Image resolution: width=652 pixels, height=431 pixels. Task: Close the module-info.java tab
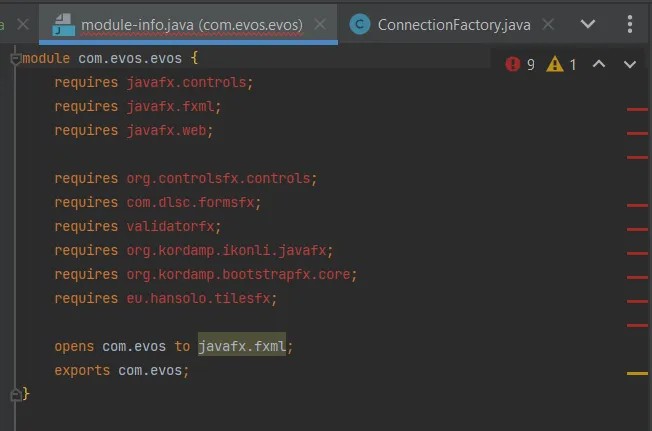tap(320, 24)
